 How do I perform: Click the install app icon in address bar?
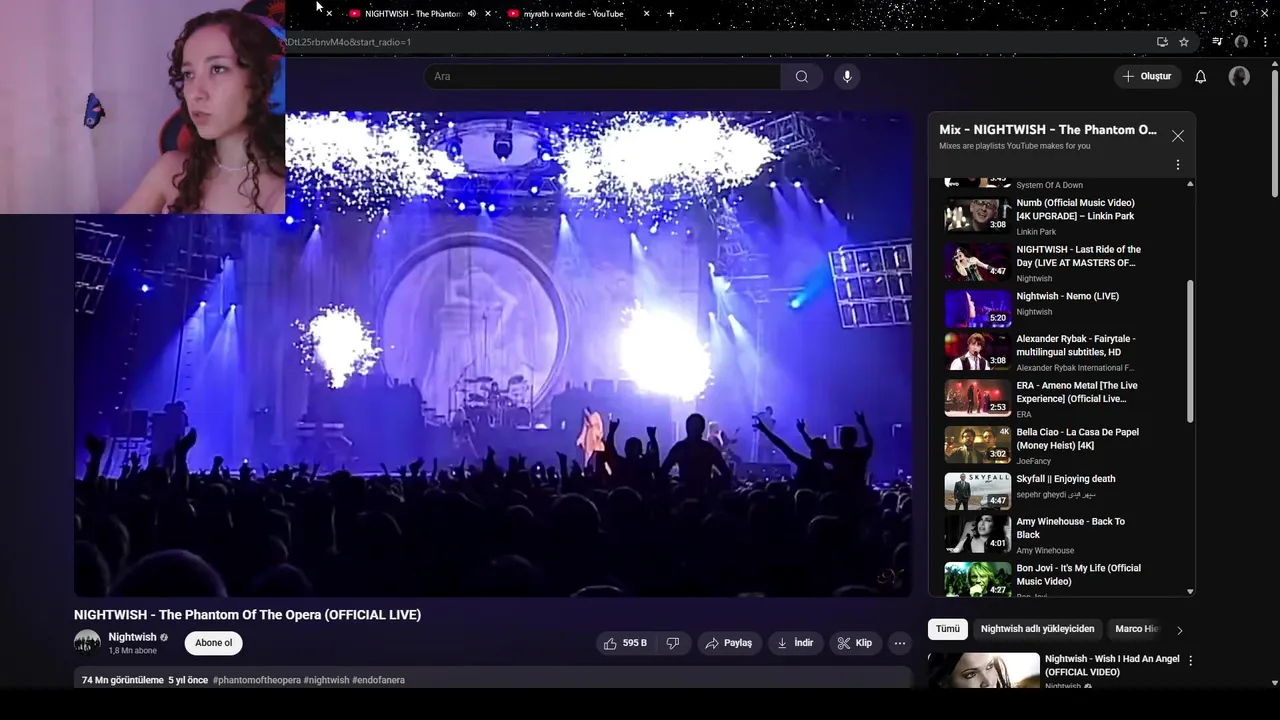click(1162, 42)
